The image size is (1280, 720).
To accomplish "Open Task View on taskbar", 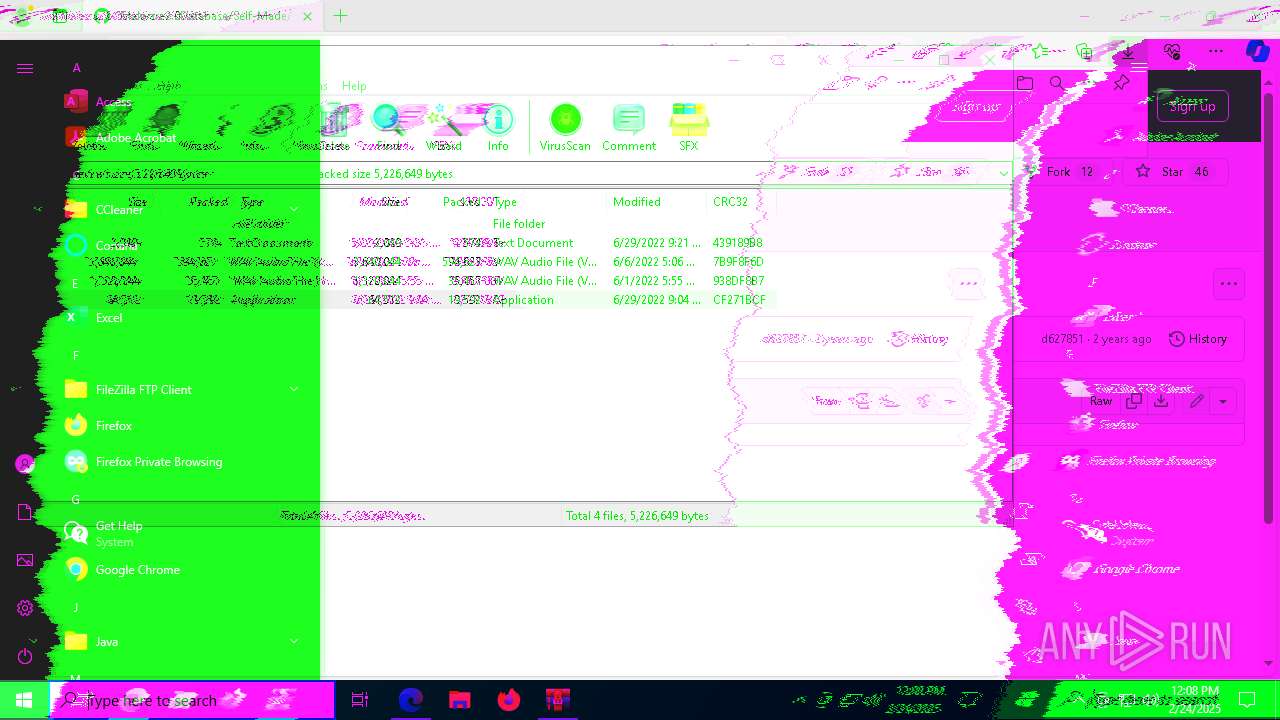I will [360, 700].
